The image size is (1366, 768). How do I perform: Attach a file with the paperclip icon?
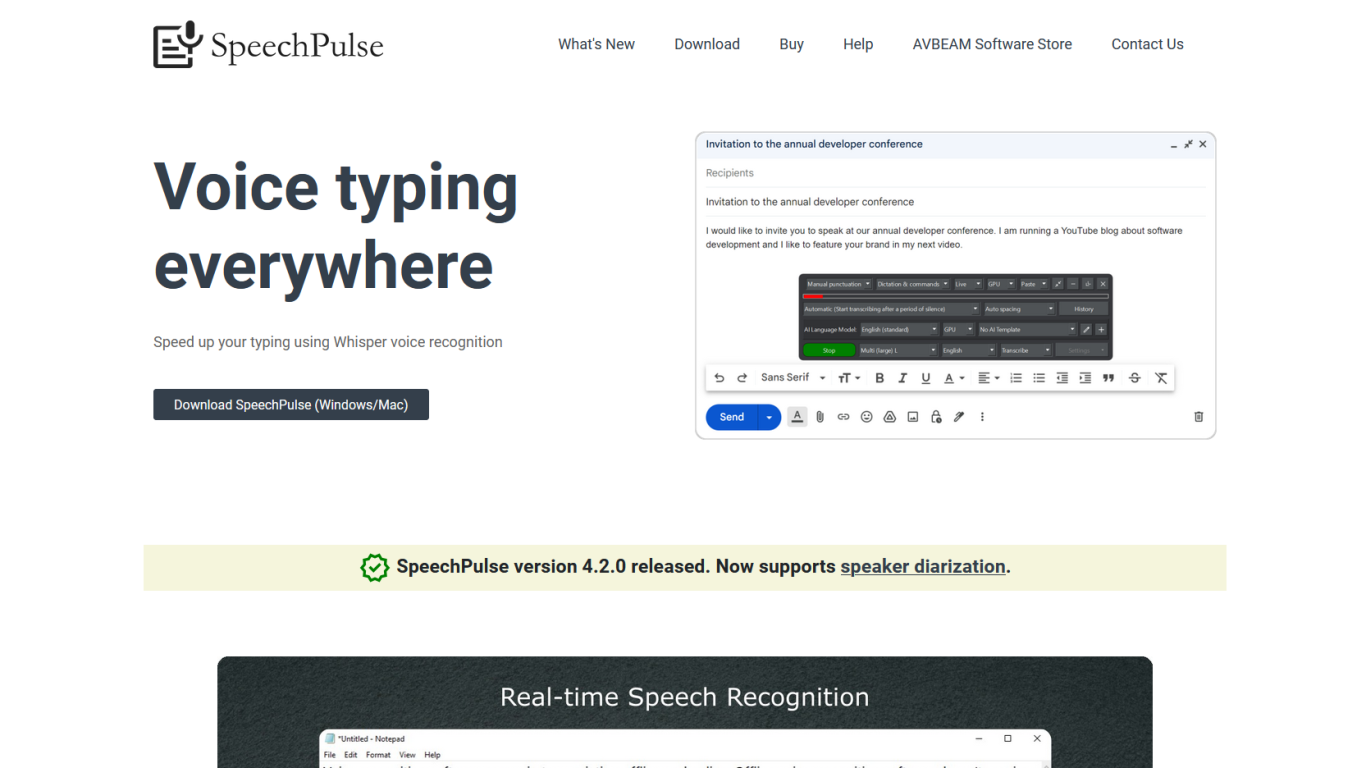click(820, 417)
